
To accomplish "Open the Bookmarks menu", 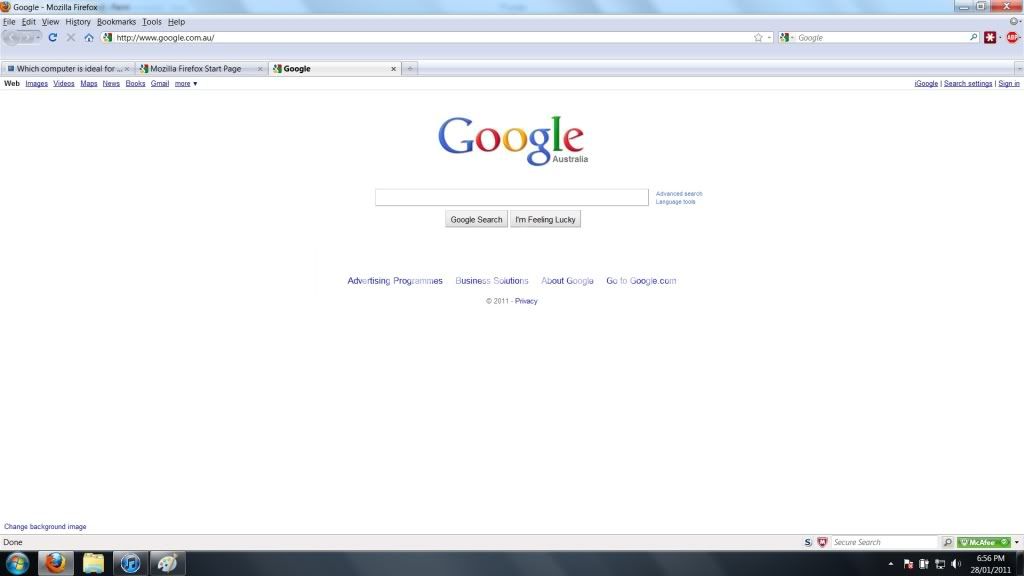I will coord(116,22).
